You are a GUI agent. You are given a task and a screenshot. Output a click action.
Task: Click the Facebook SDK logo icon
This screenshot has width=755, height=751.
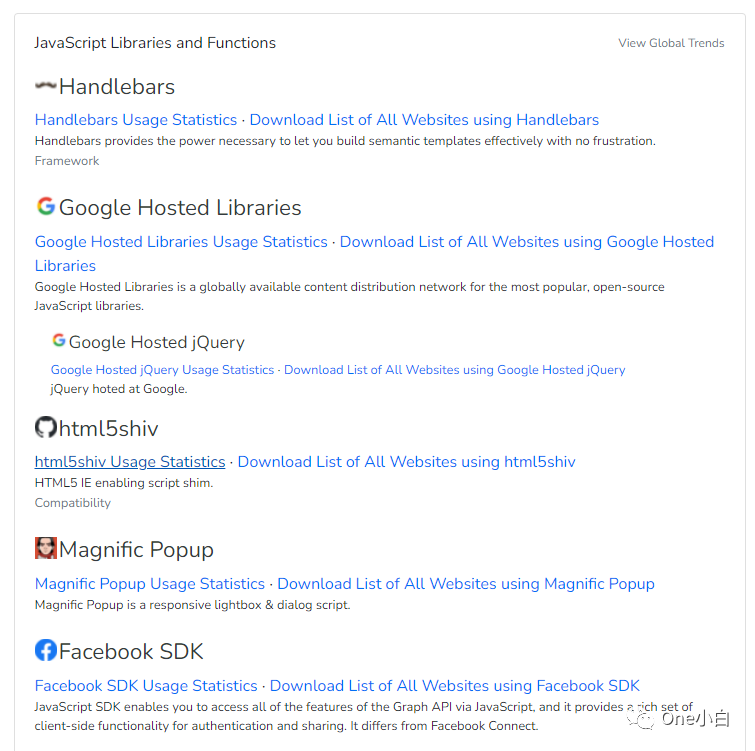pyautogui.click(x=46, y=651)
